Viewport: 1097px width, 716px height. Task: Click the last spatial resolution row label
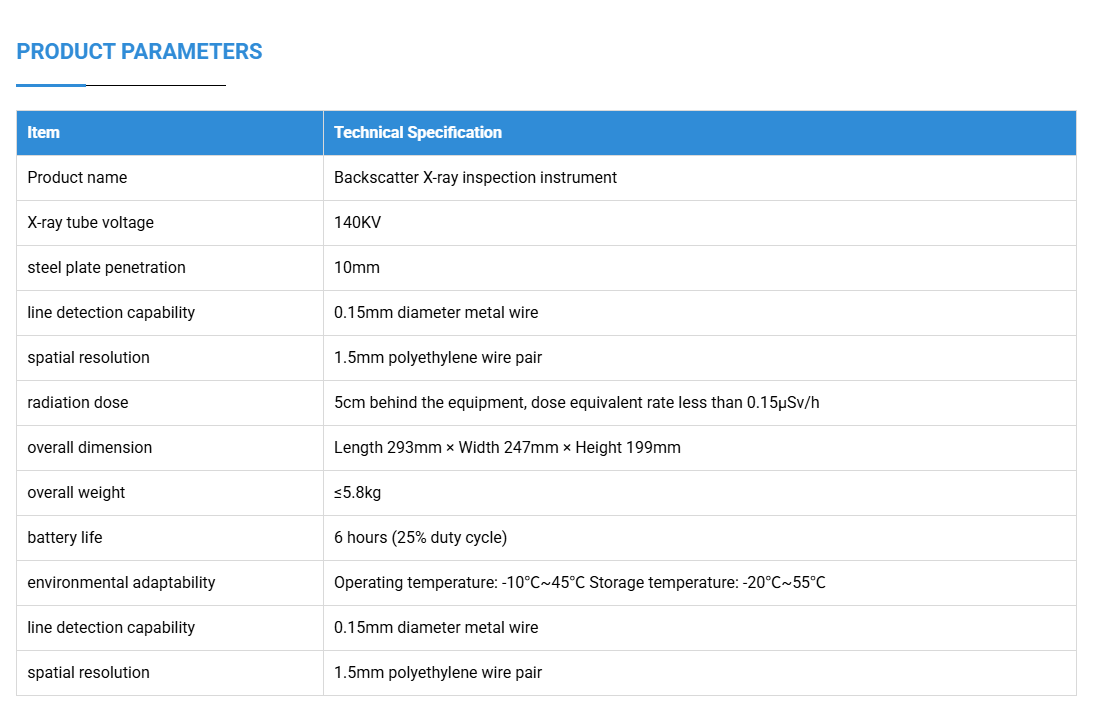coord(88,673)
